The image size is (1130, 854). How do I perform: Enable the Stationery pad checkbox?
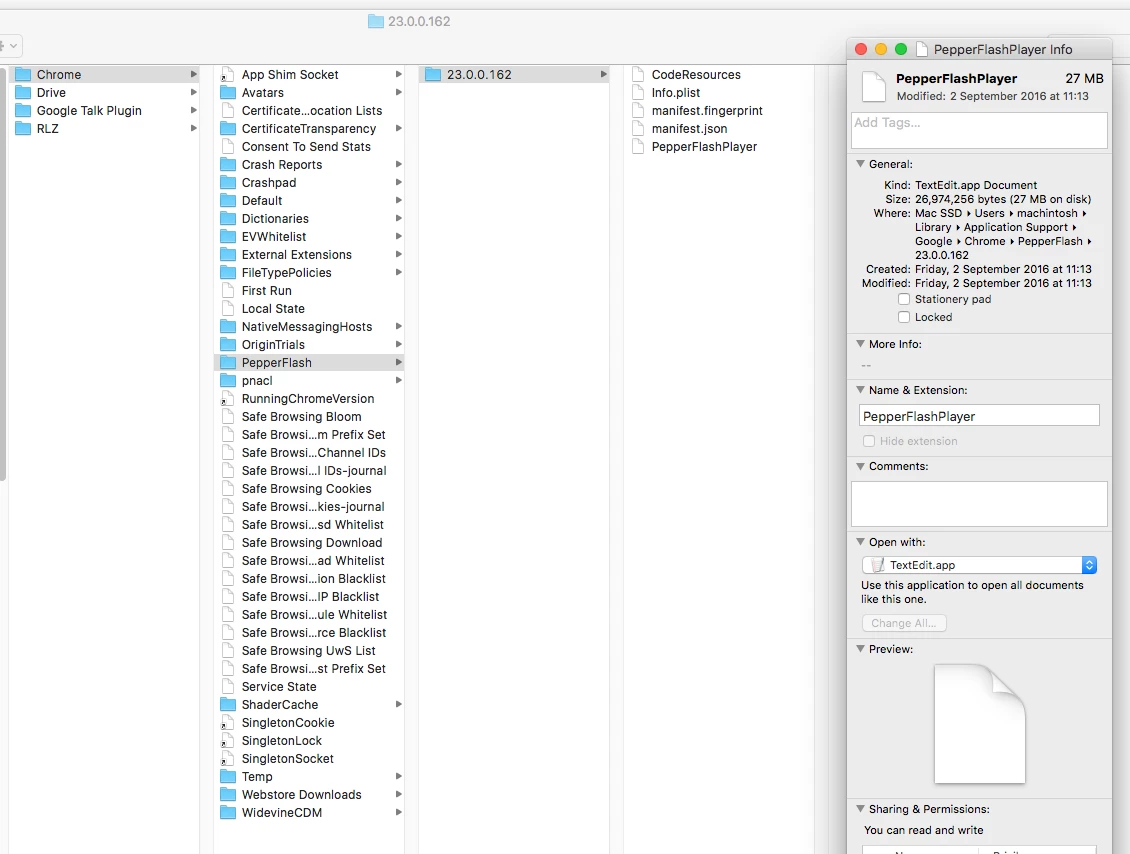coord(904,299)
